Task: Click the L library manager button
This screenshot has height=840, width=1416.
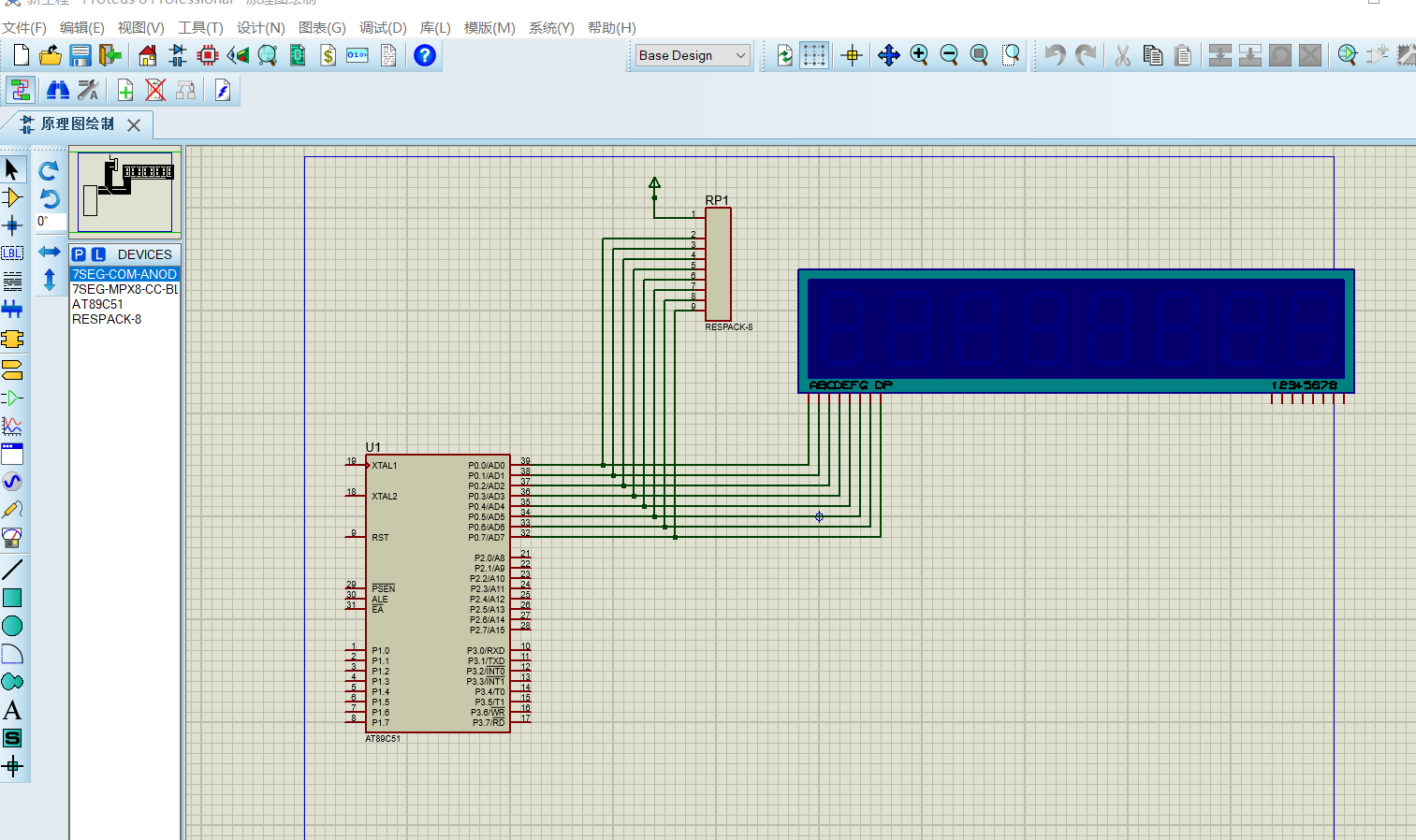Action: coord(98,254)
